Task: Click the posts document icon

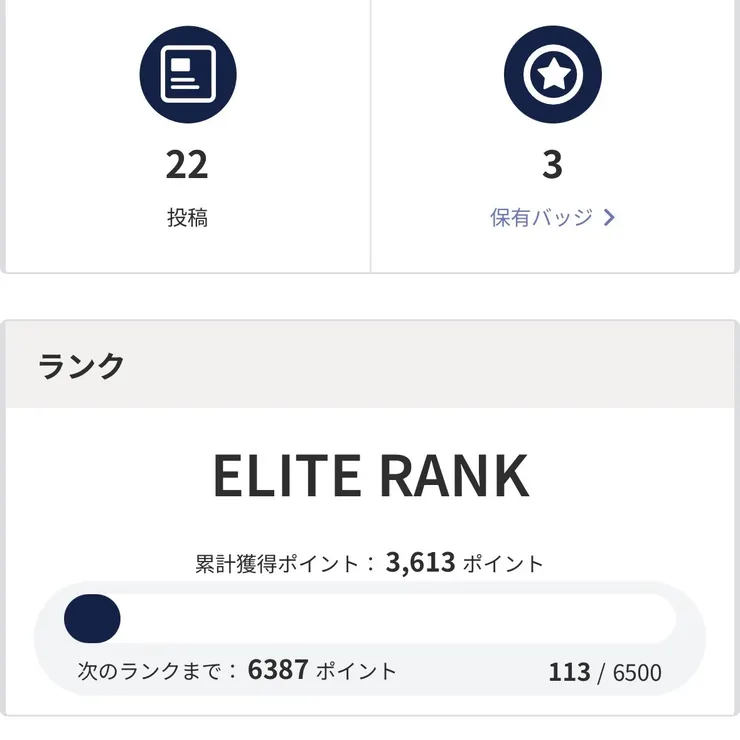Action: click(187, 73)
